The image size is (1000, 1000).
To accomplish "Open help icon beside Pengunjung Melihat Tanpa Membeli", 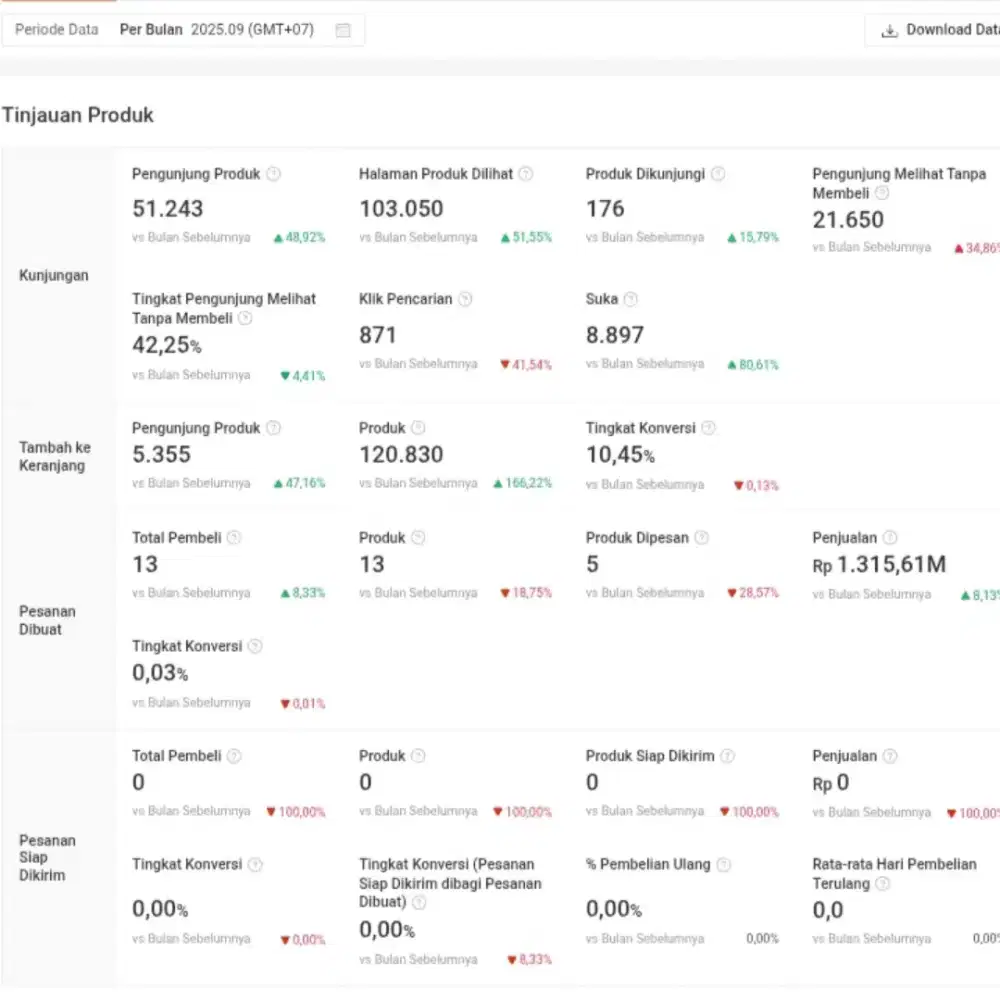I will pyautogui.click(x=882, y=193).
